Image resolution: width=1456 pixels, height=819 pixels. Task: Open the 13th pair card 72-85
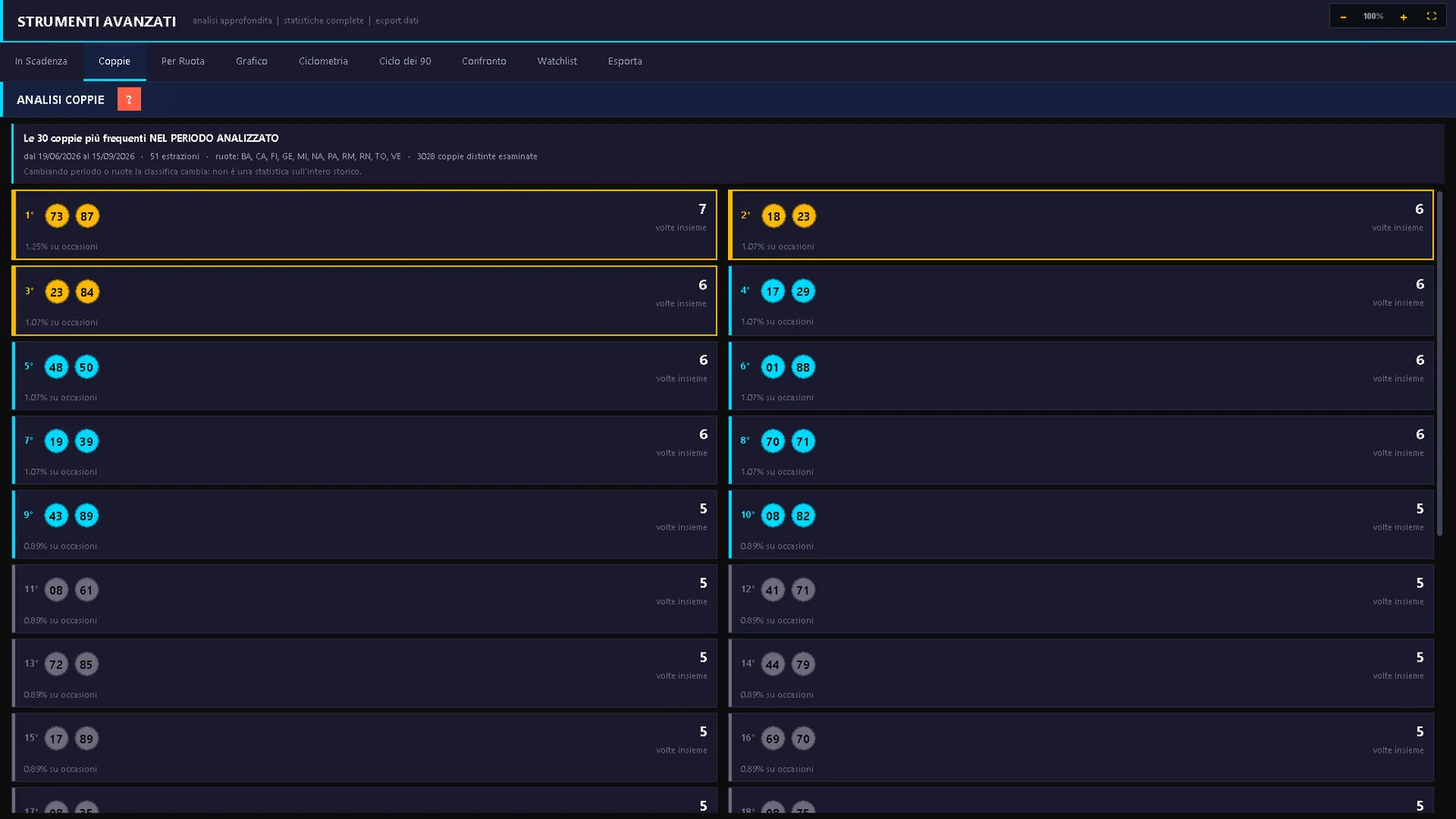pyautogui.click(x=364, y=673)
